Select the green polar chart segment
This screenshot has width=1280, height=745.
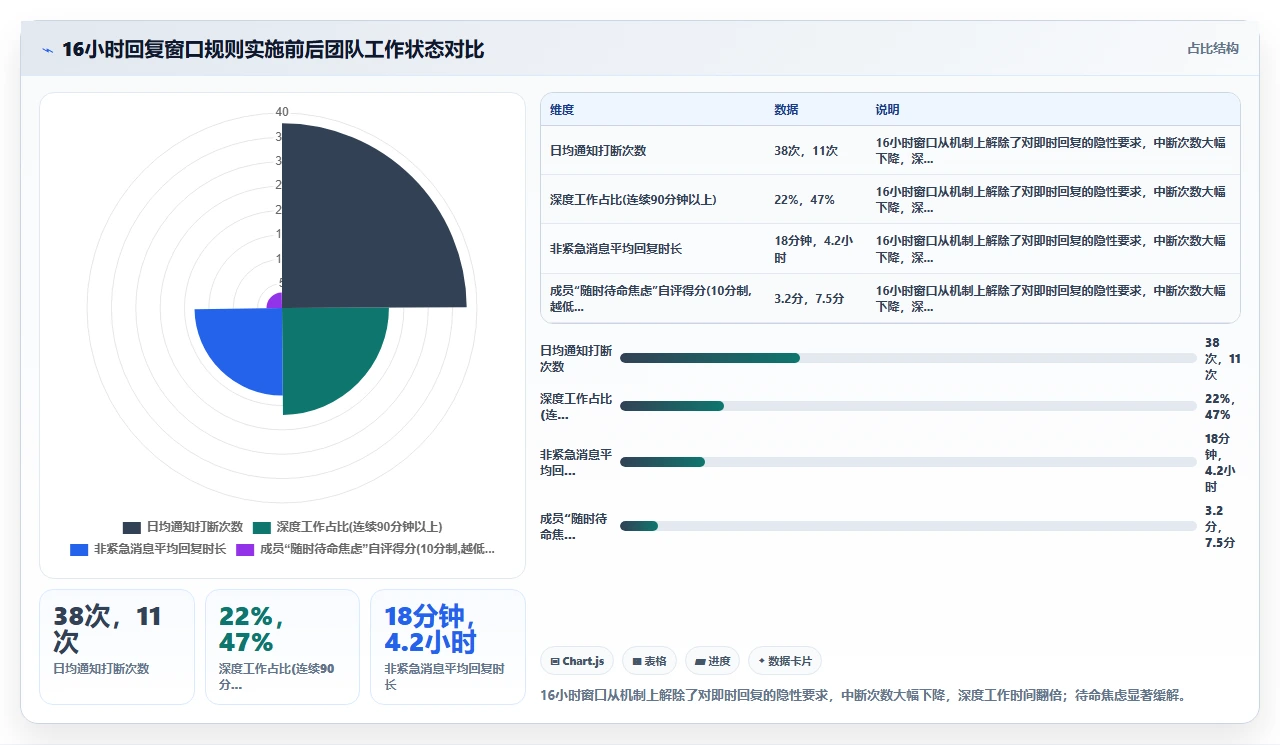[325, 350]
